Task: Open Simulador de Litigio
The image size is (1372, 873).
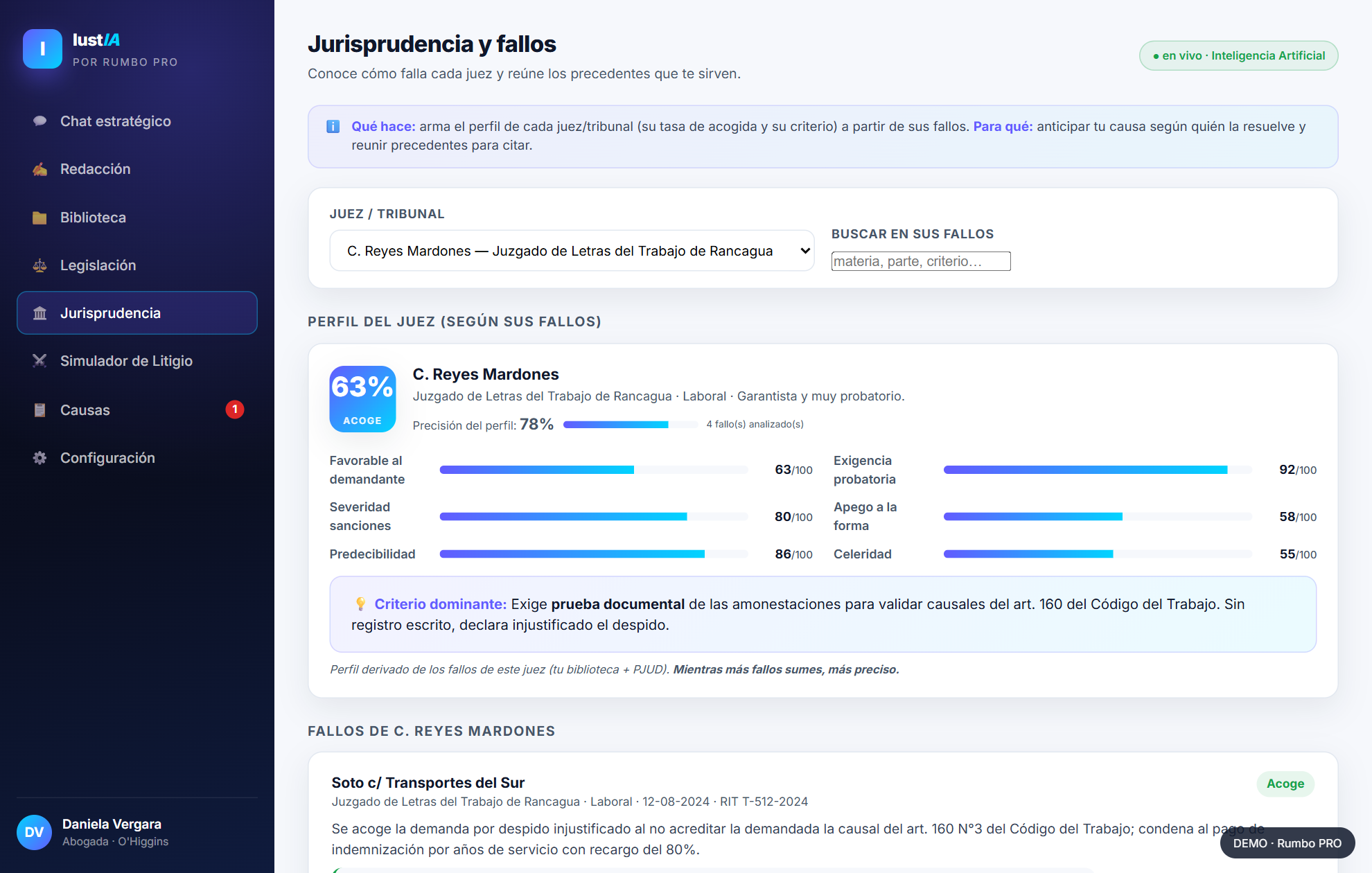Action: pyautogui.click(x=137, y=361)
